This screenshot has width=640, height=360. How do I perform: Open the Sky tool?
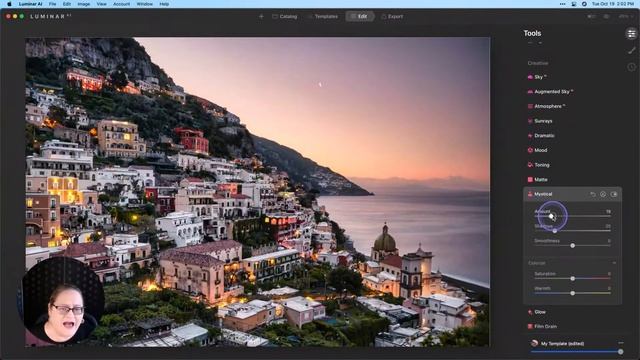[x=537, y=77]
